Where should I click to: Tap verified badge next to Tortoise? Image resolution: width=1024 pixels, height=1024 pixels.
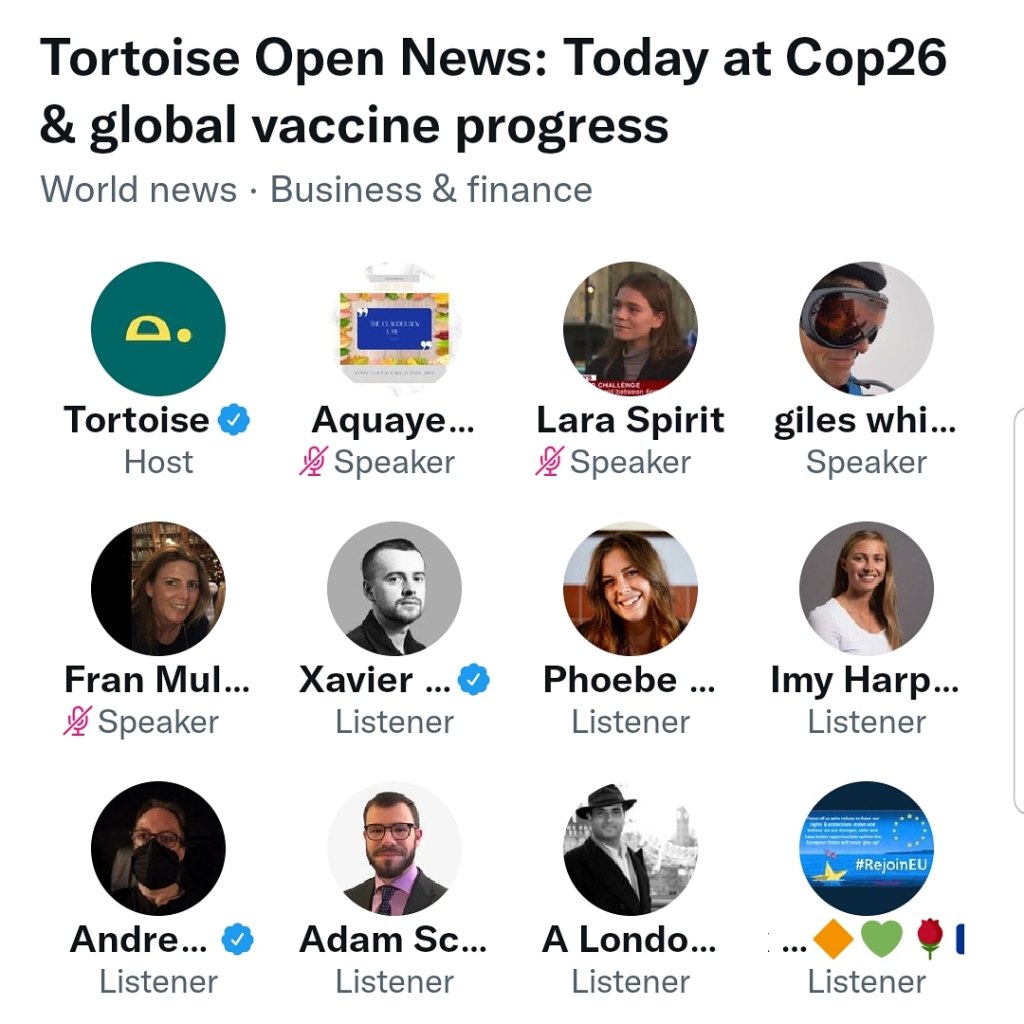(x=234, y=421)
